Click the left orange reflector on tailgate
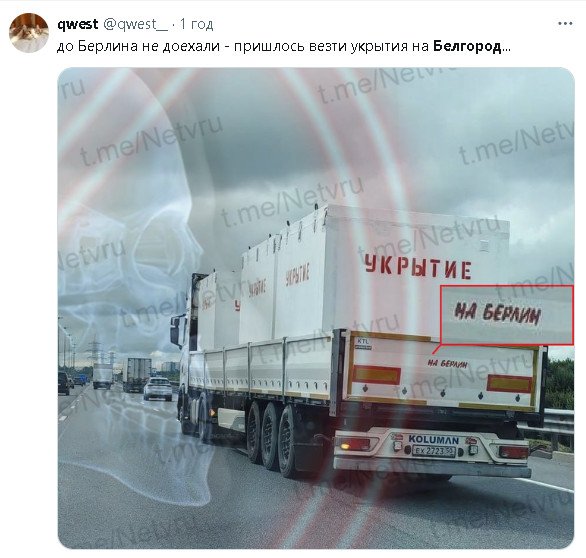Screen dimensions: 586x558 pyautogui.click(x=376, y=375)
